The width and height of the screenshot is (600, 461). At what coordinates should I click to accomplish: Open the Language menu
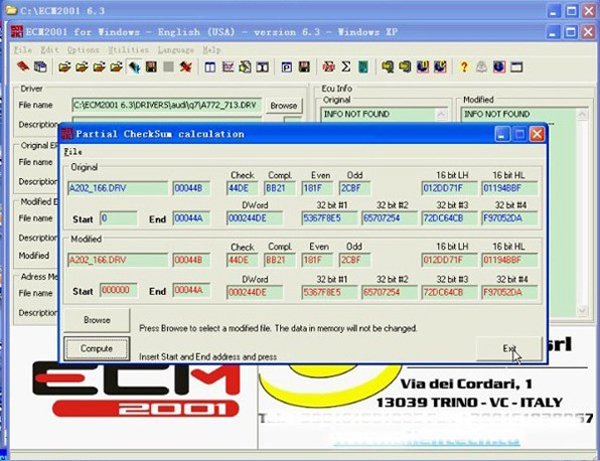(176, 50)
